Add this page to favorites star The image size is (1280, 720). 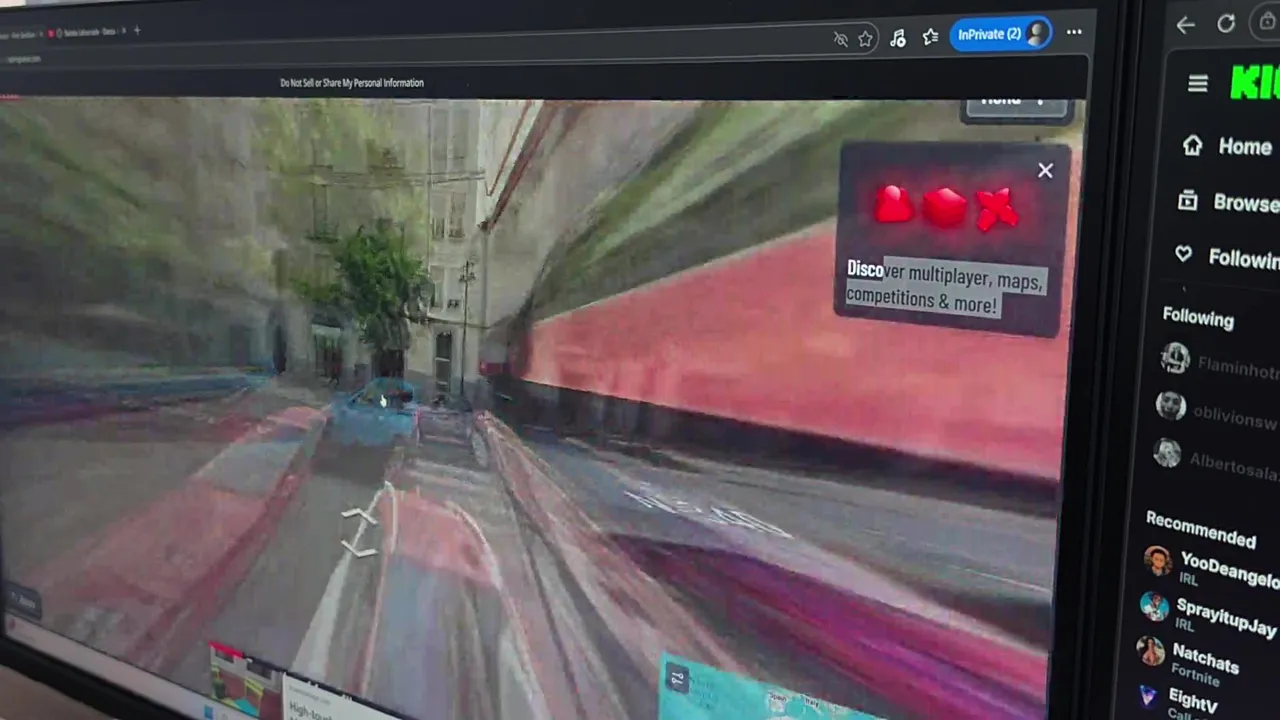pos(866,38)
